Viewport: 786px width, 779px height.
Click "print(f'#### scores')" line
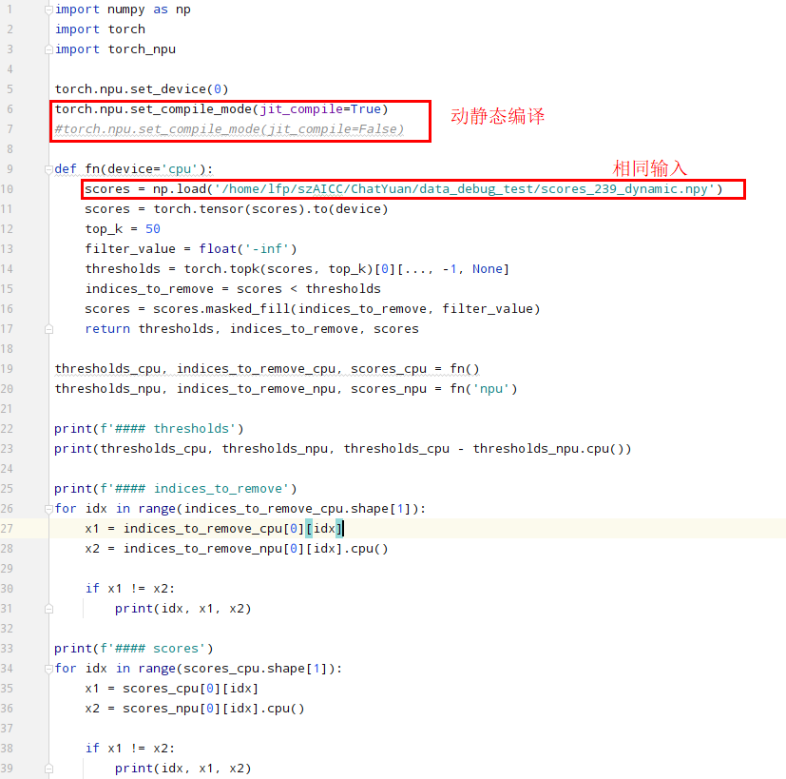[134, 649]
